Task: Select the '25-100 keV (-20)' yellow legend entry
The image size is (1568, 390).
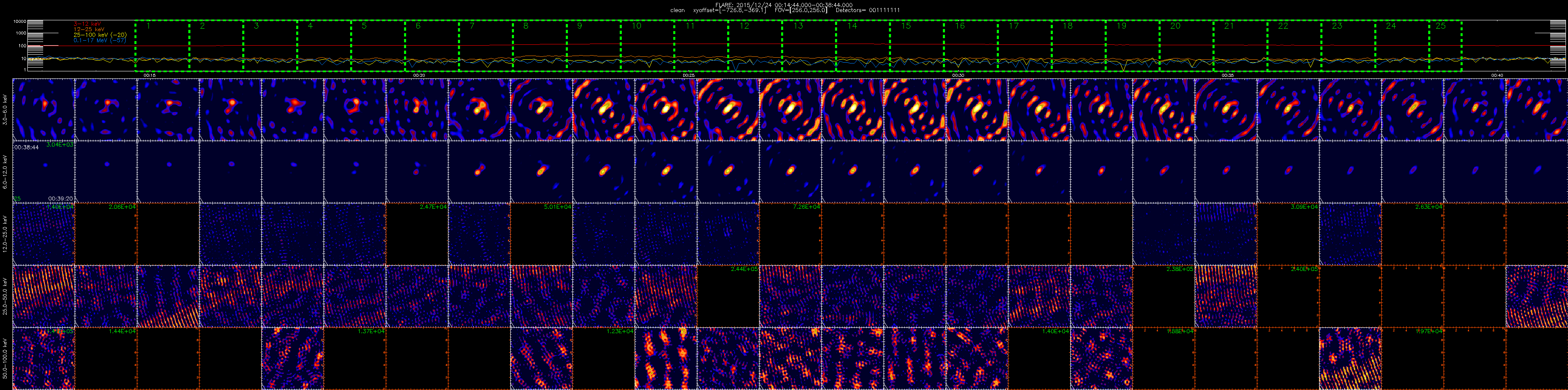Action: tap(100, 35)
